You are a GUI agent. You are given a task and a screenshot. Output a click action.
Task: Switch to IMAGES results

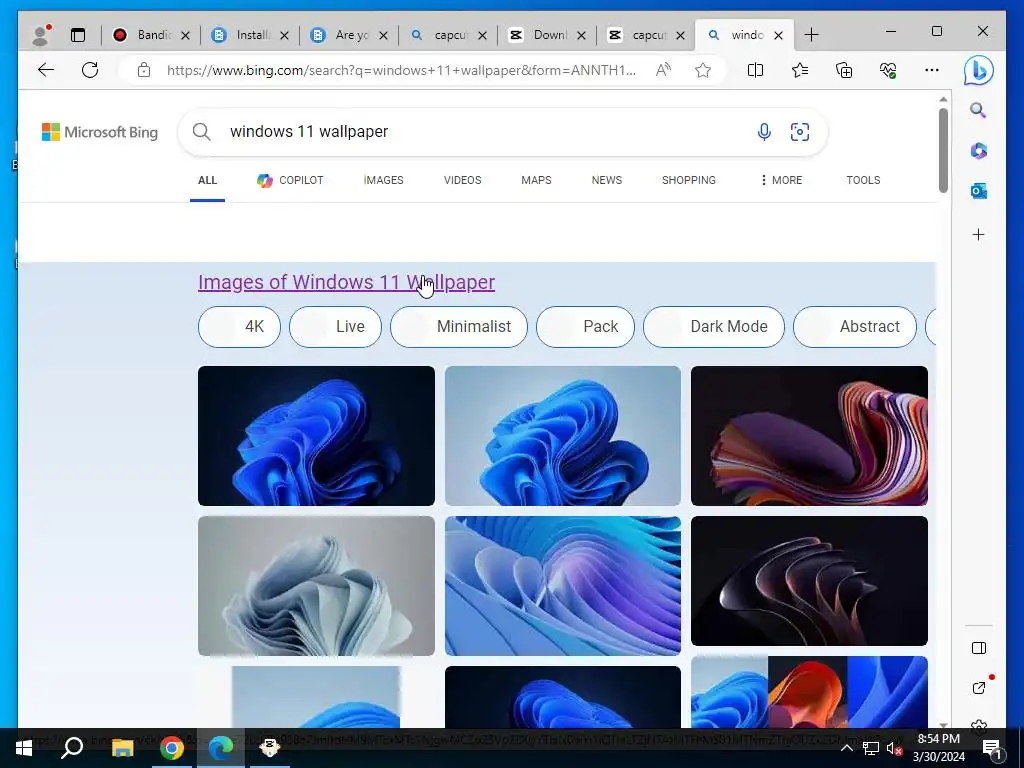383,180
